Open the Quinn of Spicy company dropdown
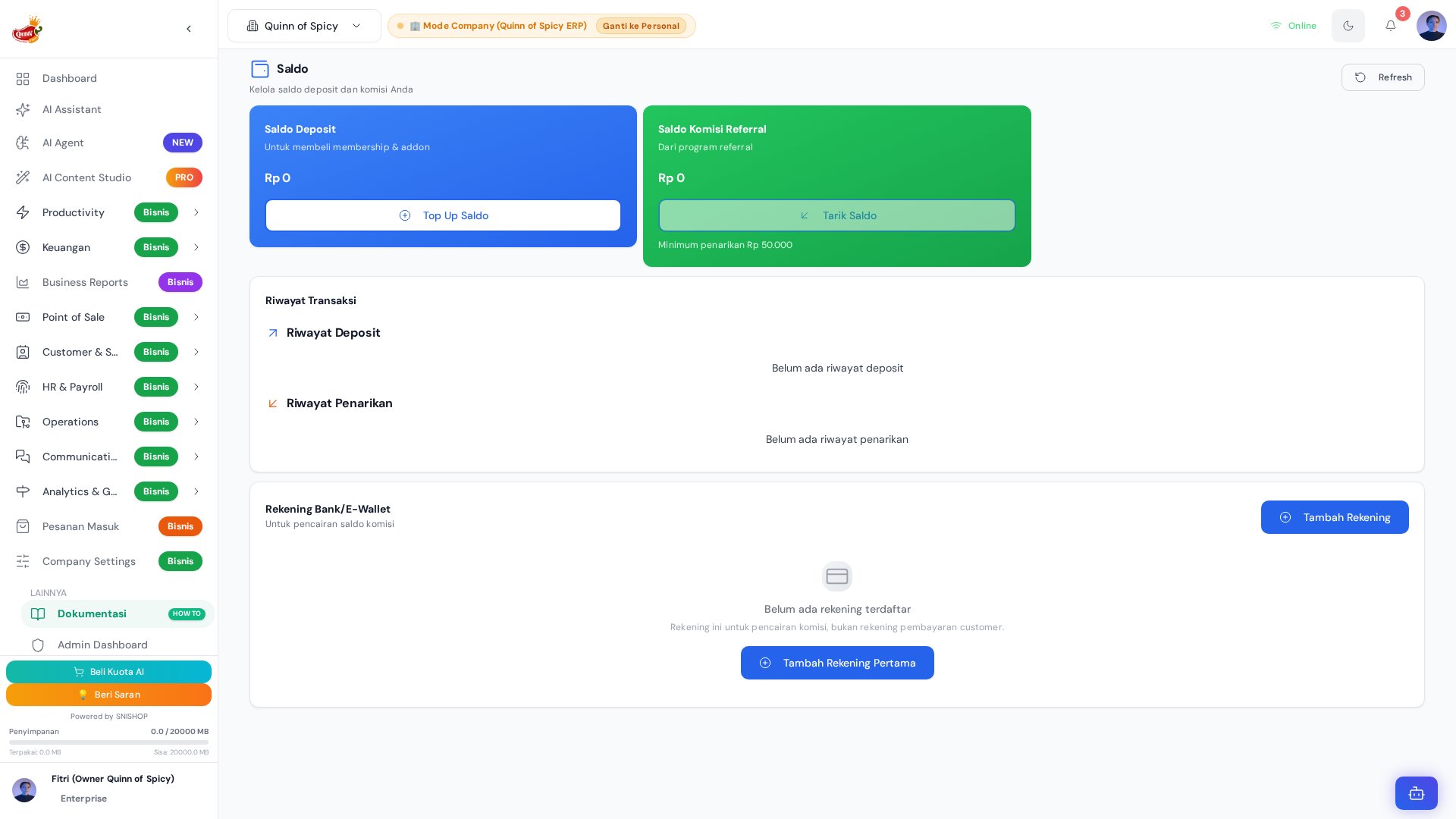The width and height of the screenshot is (1456, 819). pos(304,26)
